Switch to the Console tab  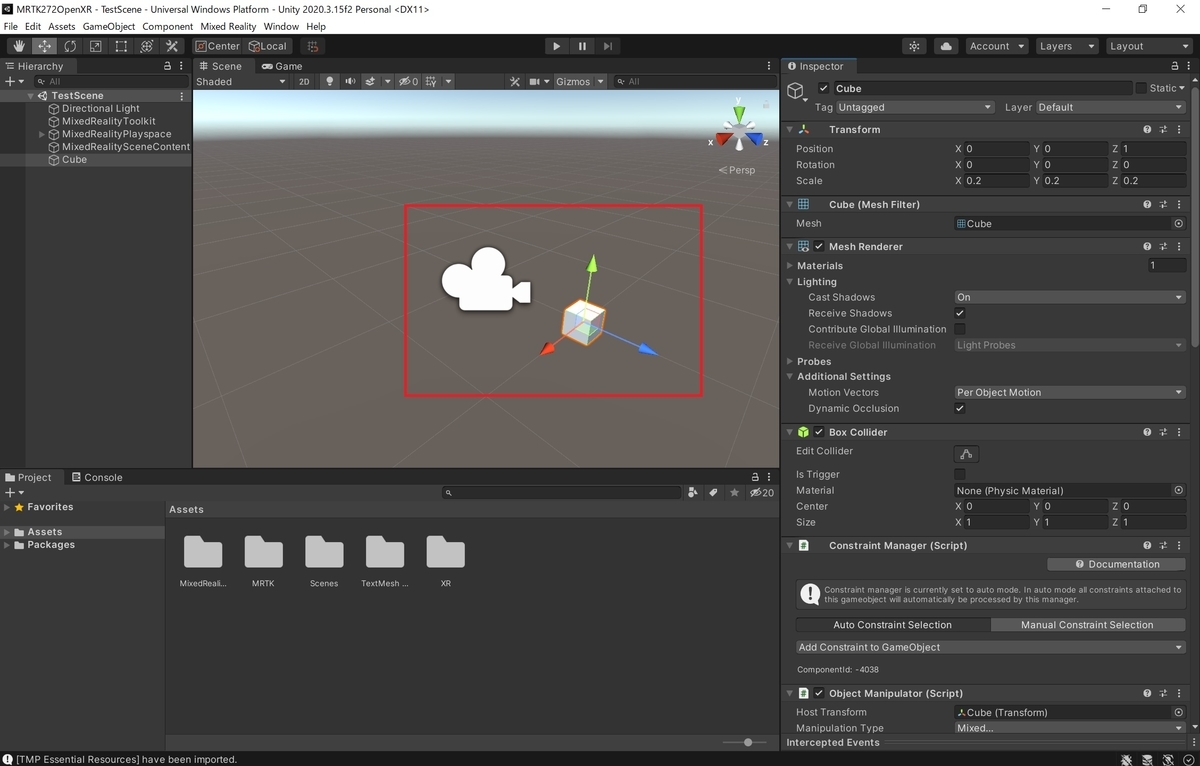(x=97, y=478)
